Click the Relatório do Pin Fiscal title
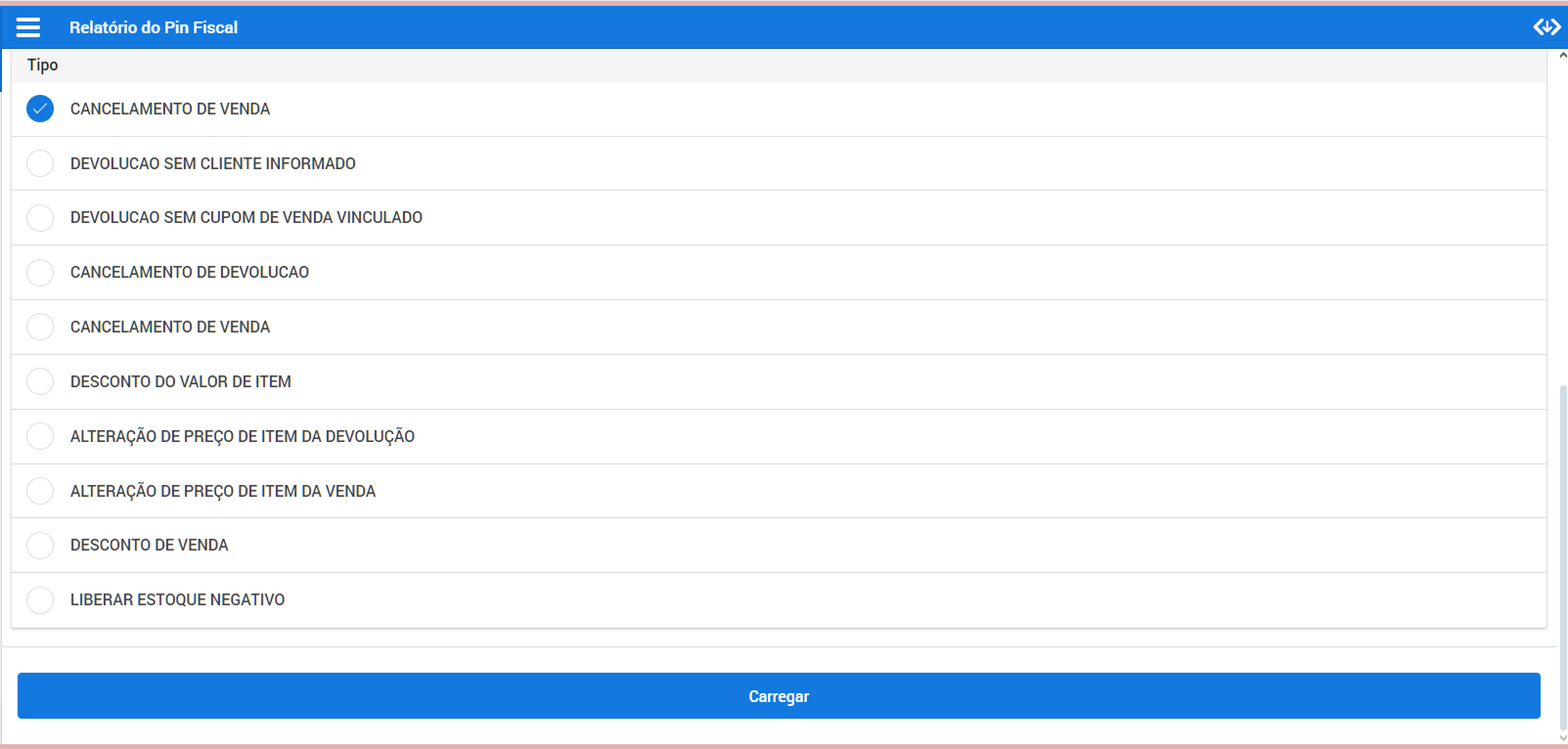 pyautogui.click(x=154, y=27)
